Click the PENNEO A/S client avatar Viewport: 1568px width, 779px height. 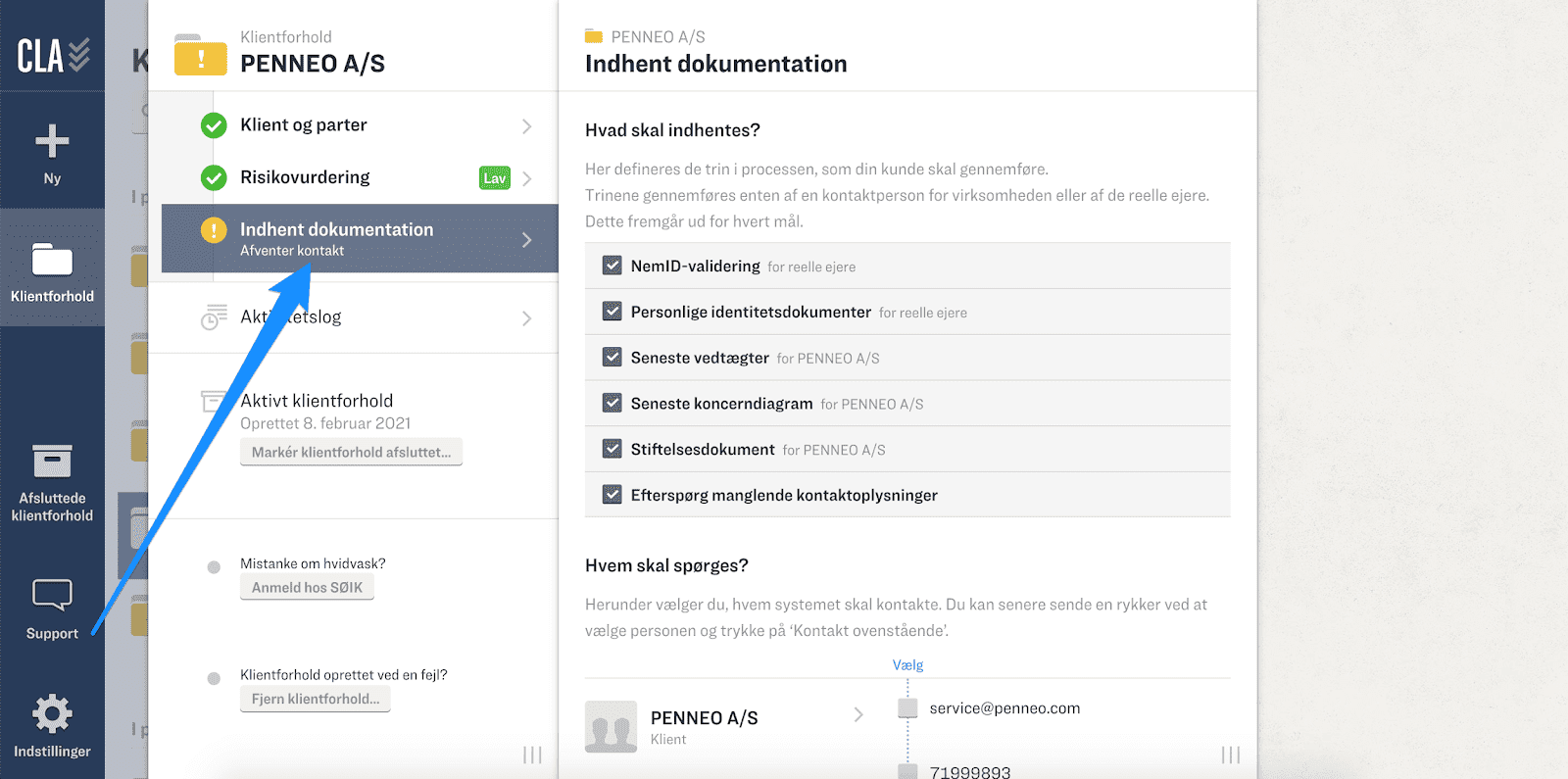point(611,726)
